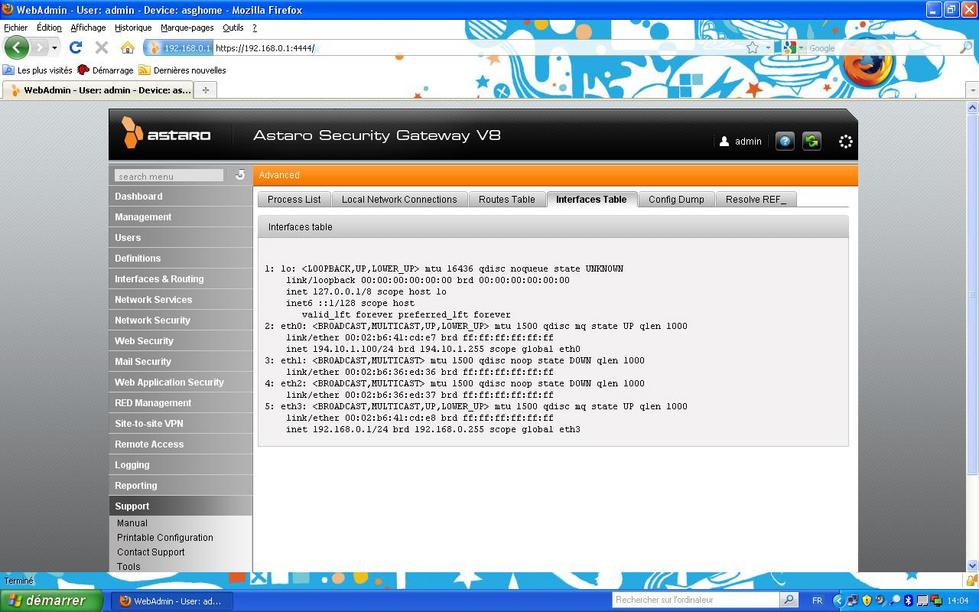Viewport: 979px width, 612px height.
Task: Go to Firefox home page icon
Action: tap(127, 47)
